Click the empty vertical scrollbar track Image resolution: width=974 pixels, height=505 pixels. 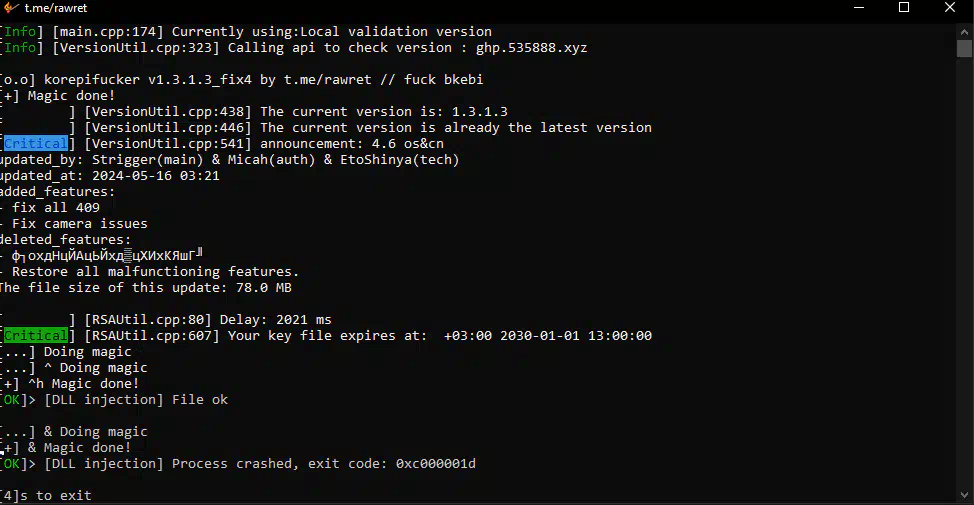click(x=964, y=273)
